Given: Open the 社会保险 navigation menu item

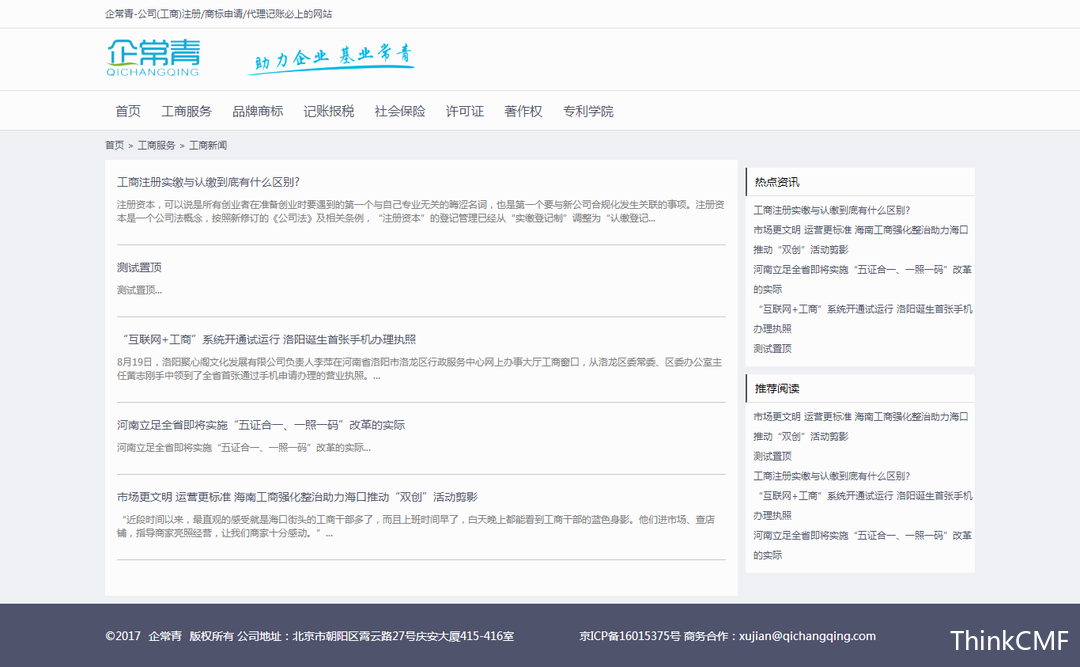Looking at the screenshot, I should point(399,111).
